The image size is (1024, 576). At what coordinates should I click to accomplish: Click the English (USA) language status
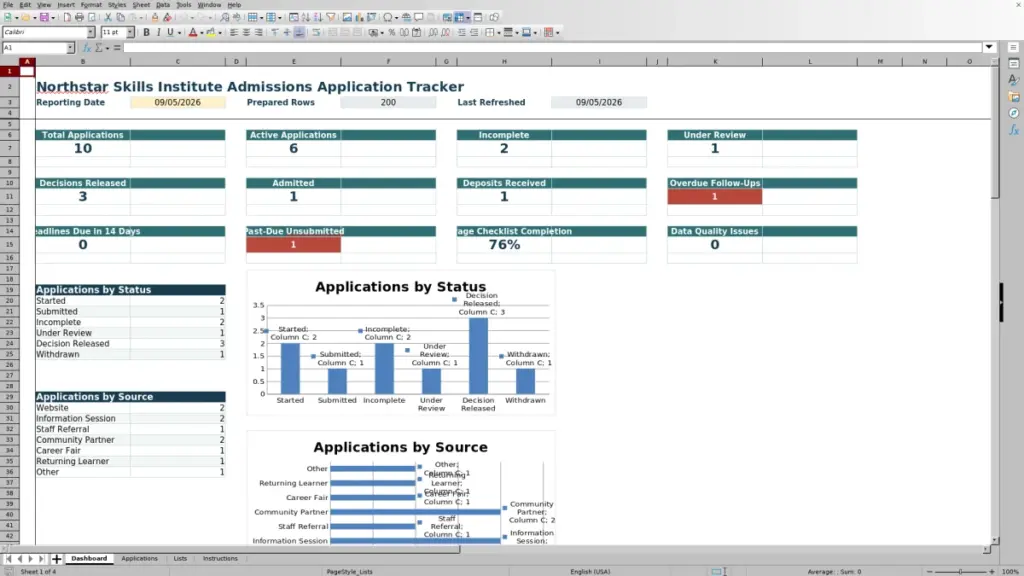(590, 571)
